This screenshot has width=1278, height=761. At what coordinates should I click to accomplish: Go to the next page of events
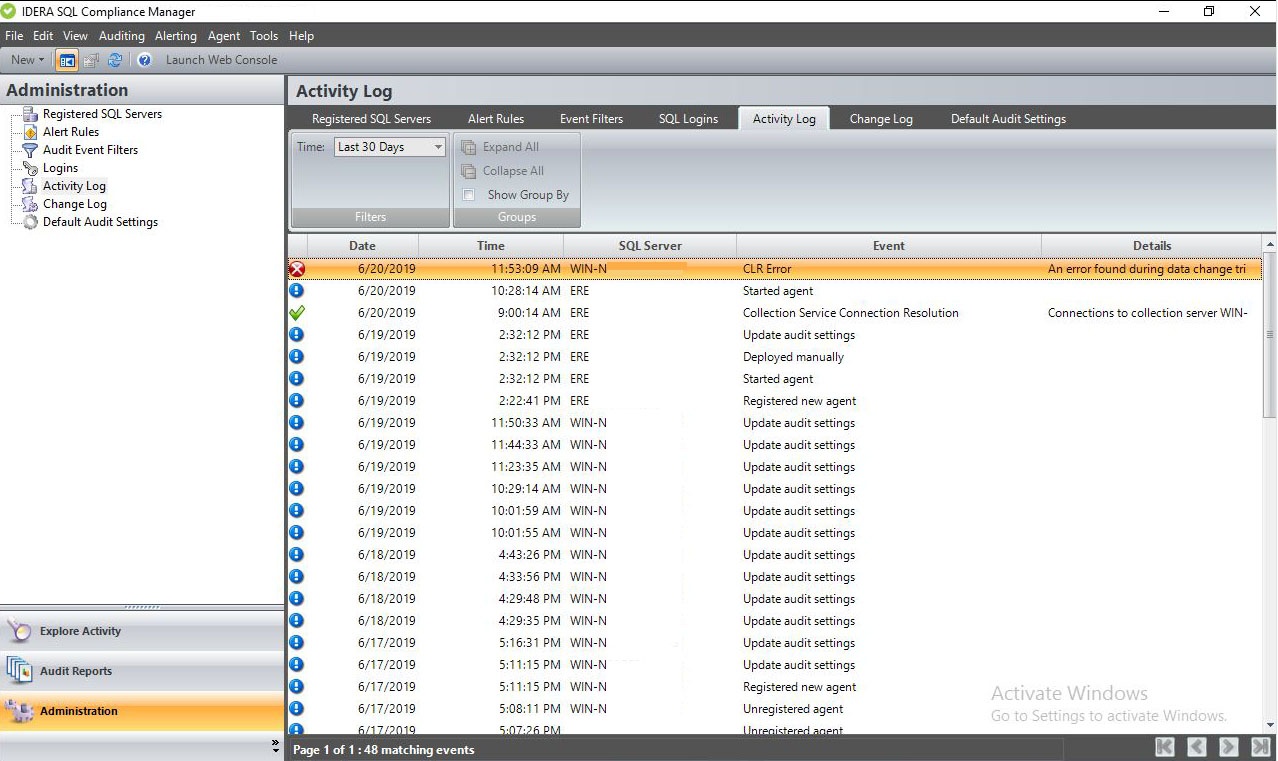tap(1229, 747)
